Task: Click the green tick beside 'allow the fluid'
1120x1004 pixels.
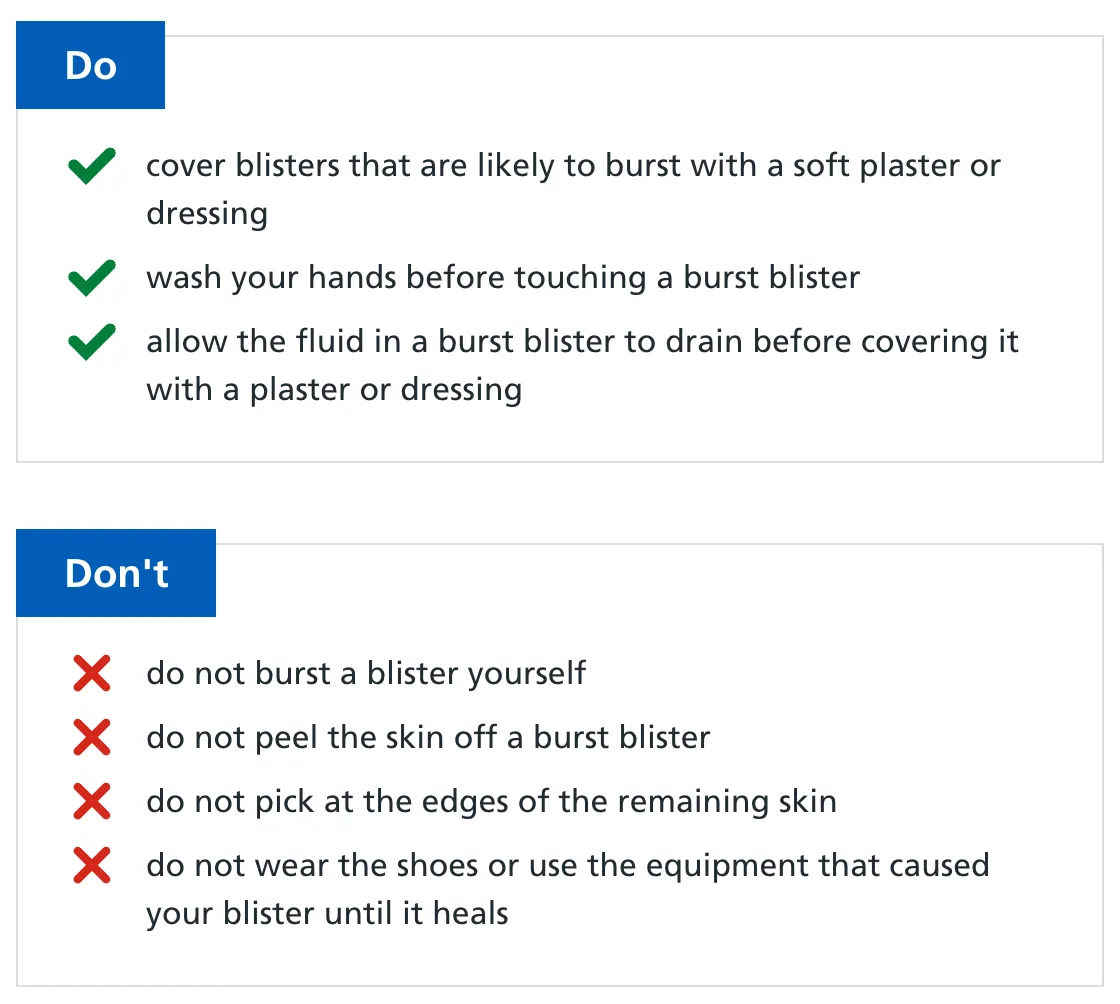Action: (x=92, y=342)
